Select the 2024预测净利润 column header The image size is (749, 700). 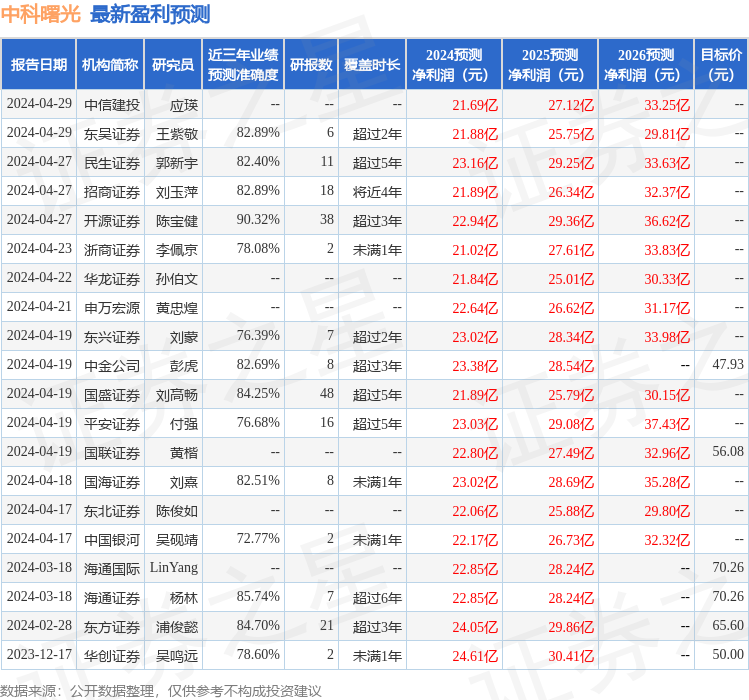tap(454, 65)
